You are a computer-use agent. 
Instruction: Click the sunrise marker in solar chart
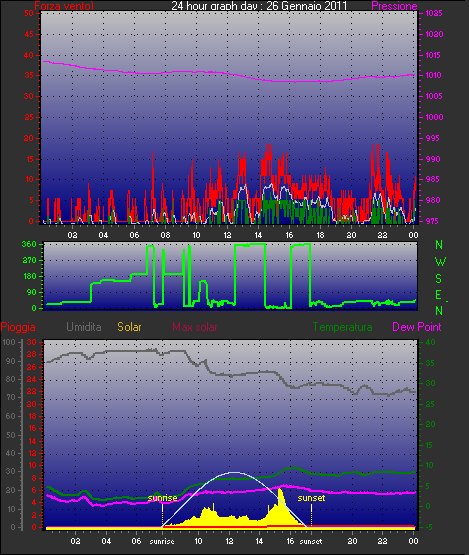pos(162,498)
